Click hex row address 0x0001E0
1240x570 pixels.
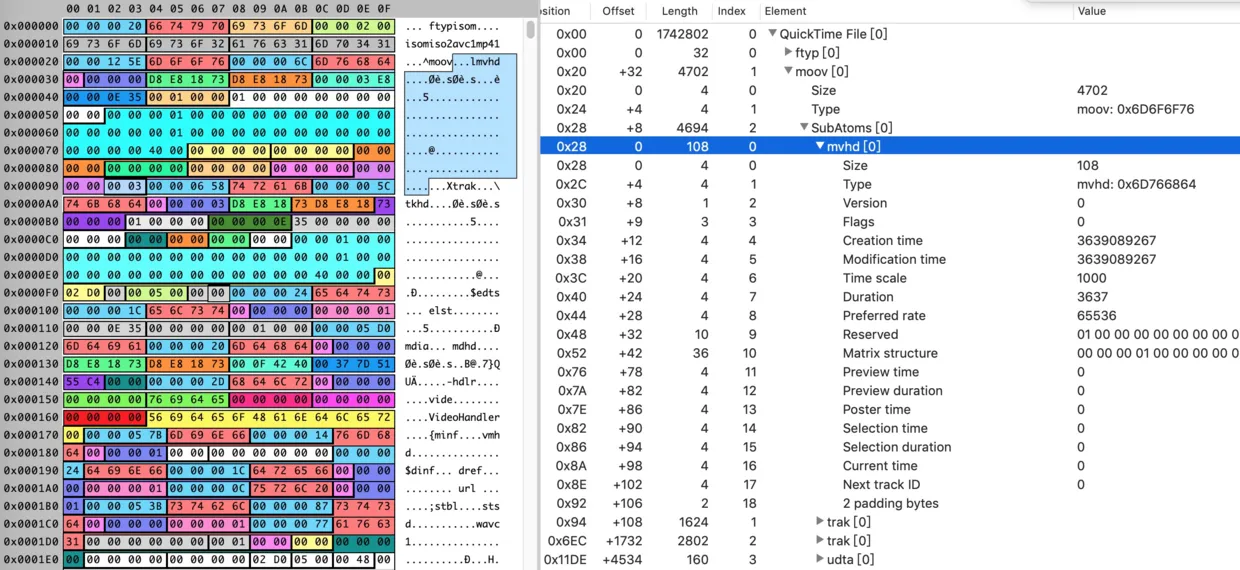pos(31,560)
